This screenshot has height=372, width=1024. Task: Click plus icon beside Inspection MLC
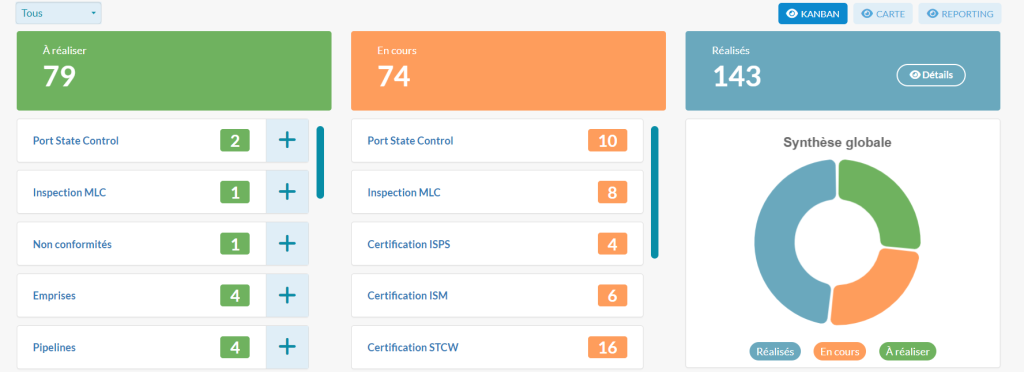pos(287,192)
